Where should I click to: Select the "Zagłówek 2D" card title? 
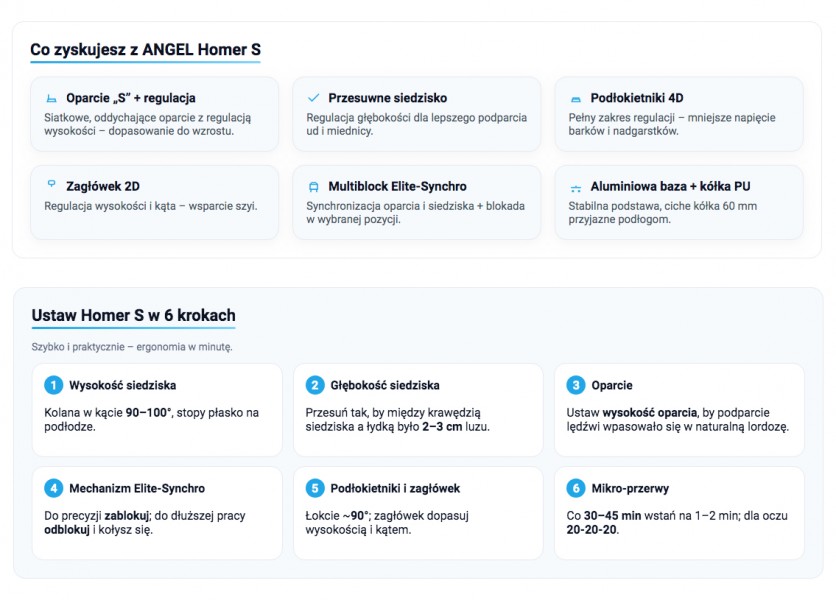tap(103, 186)
